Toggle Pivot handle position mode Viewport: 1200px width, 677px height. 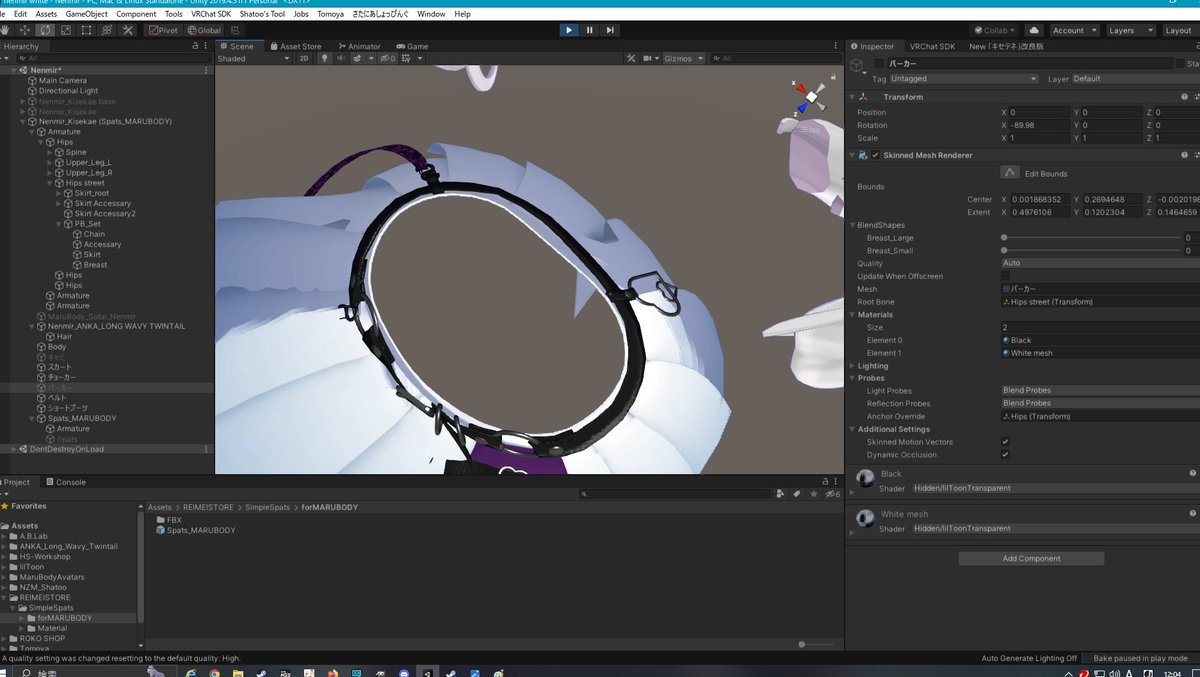(x=163, y=30)
